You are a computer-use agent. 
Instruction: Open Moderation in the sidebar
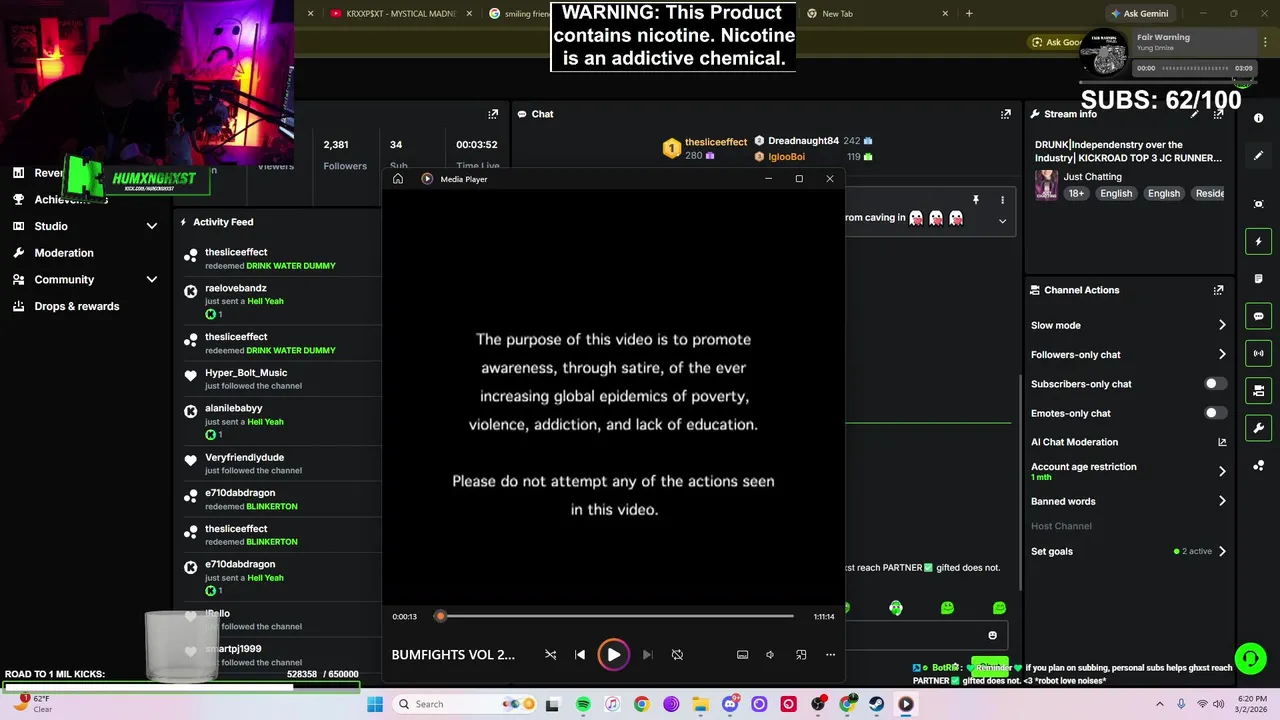pyautogui.click(x=64, y=253)
